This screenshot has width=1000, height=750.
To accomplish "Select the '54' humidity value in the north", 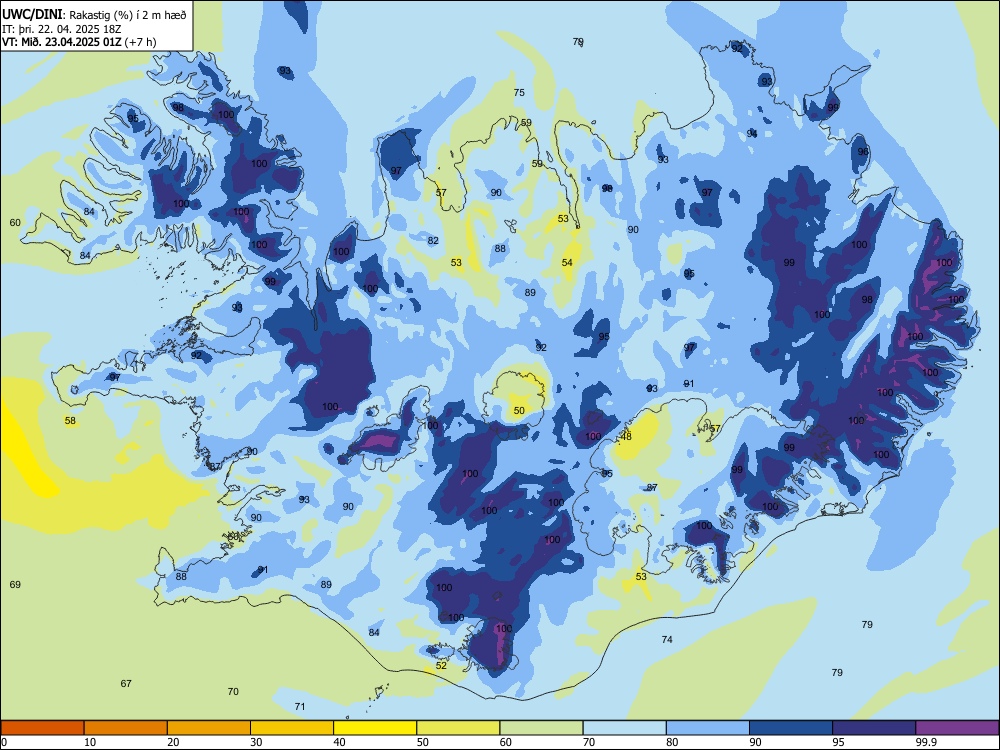I will [567, 263].
